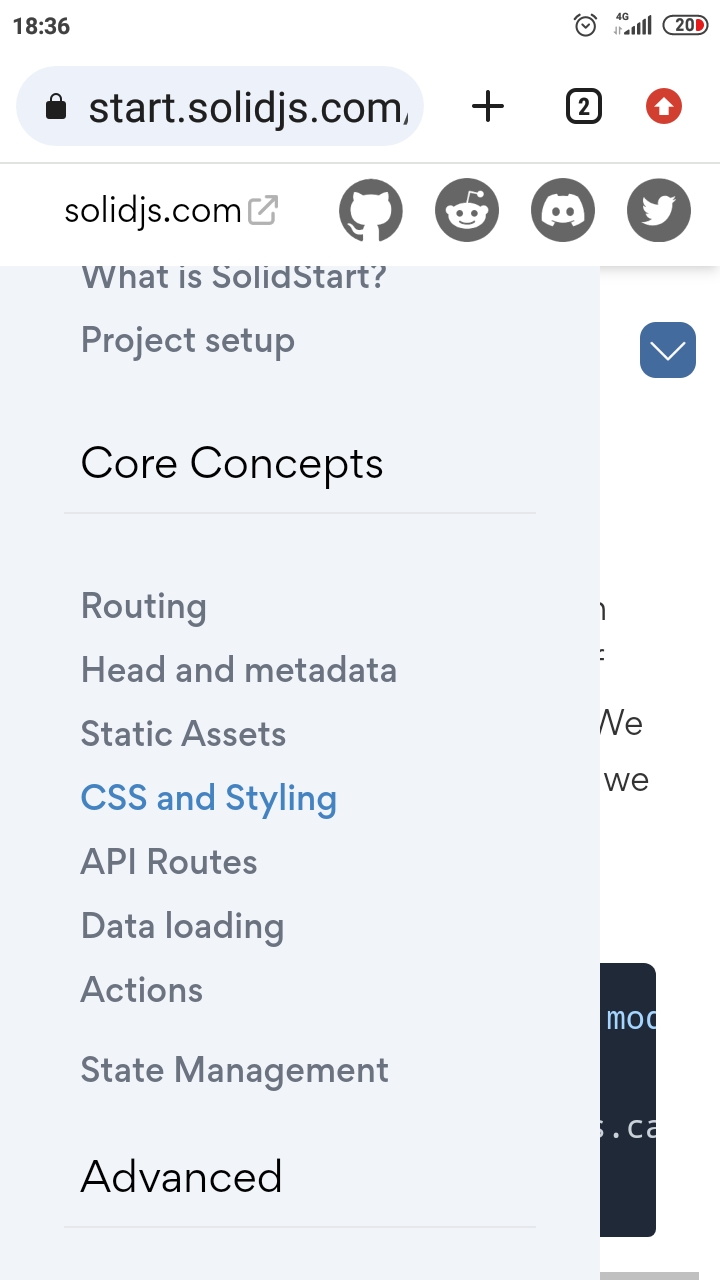Click the external link icon next to solidjs.com
The height and width of the screenshot is (1280, 720).
263,209
